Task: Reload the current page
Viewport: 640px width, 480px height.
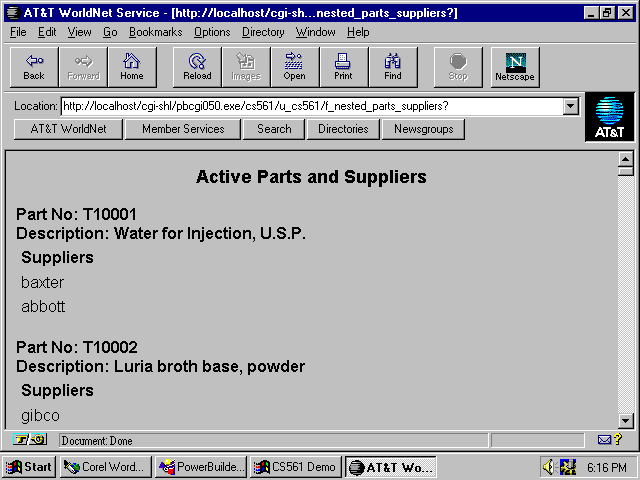Action: click(x=197, y=67)
